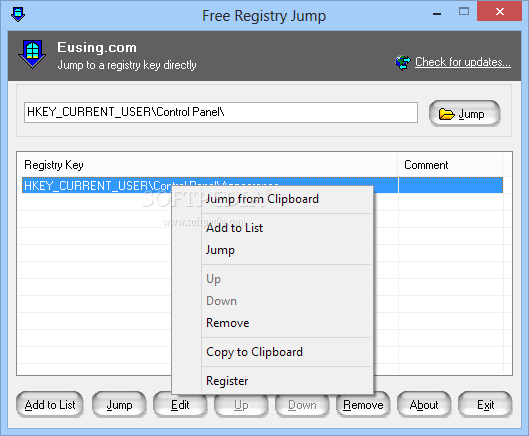Select Add to List in context menu

(x=234, y=228)
